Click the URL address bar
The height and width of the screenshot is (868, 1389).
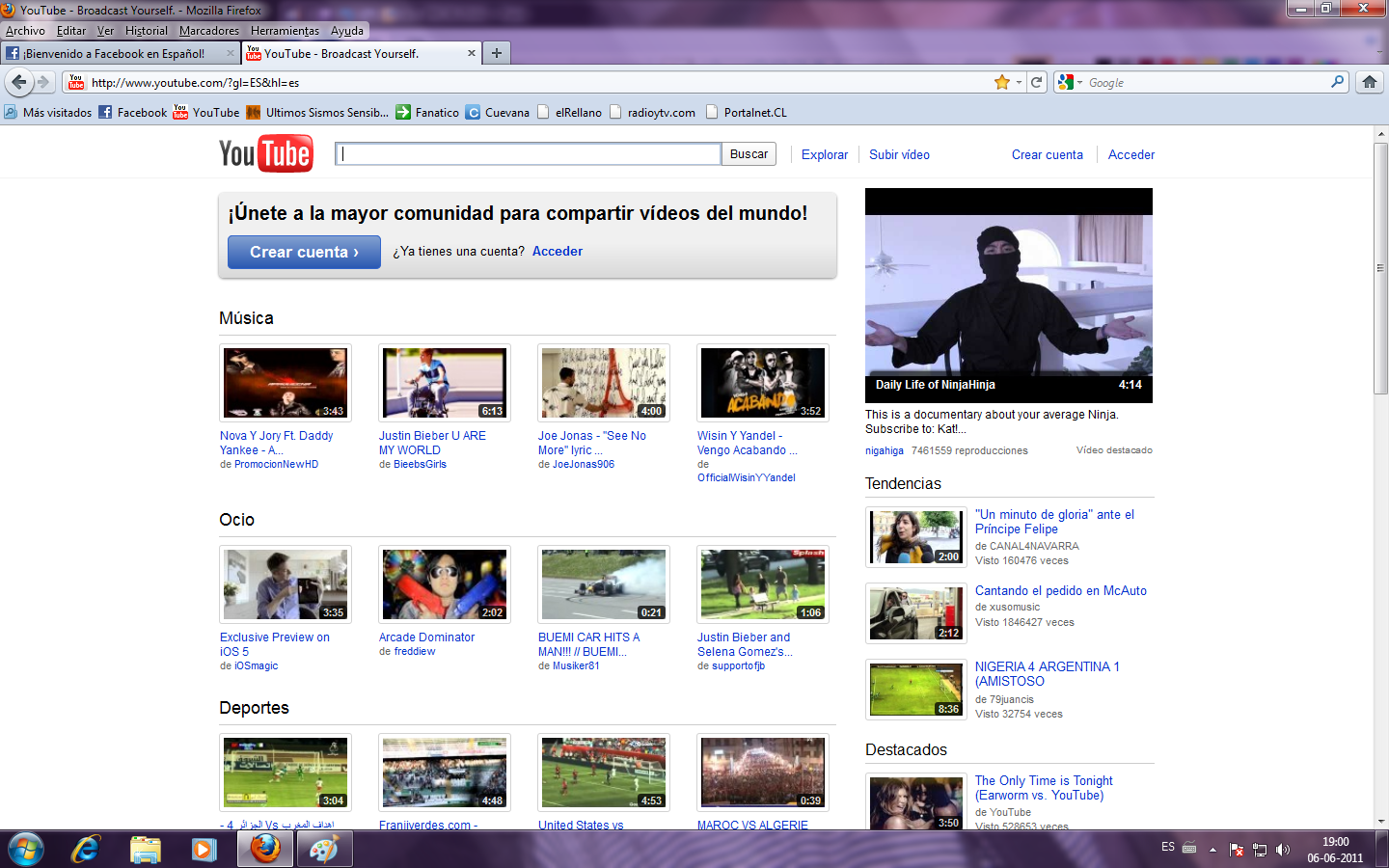[x=540, y=82]
